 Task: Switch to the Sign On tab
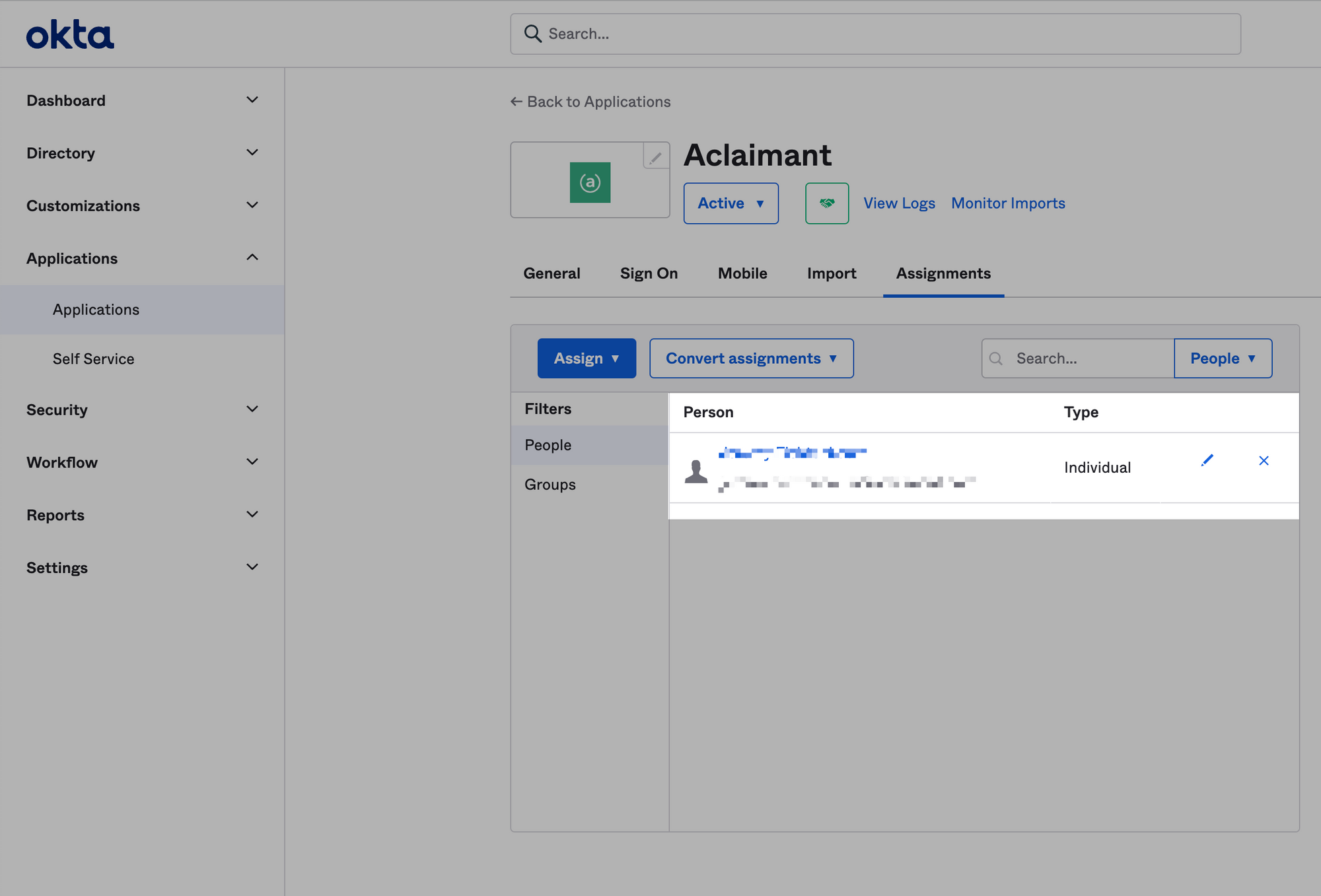click(649, 273)
